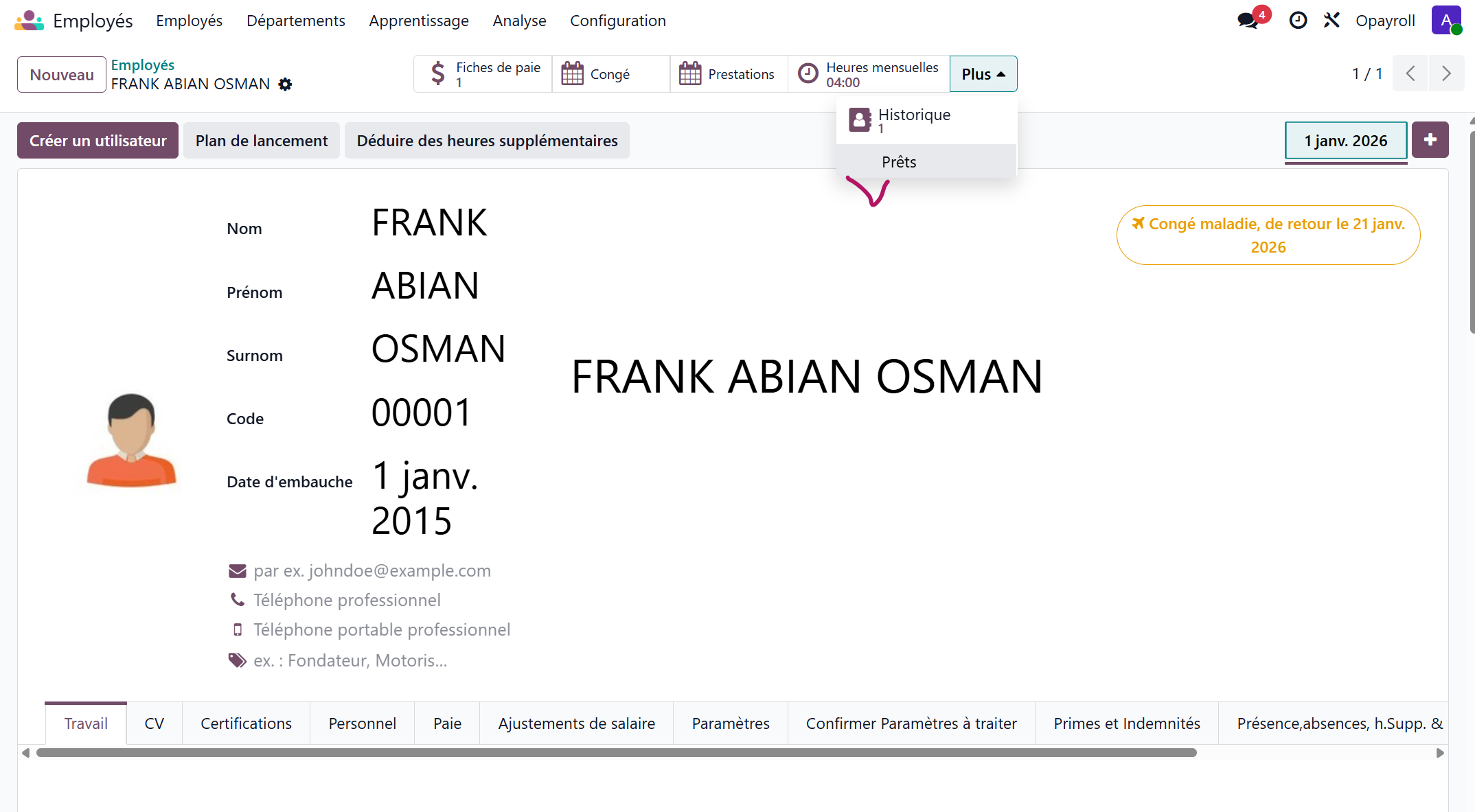Open the 1 janv. 2026 version selector
Viewport: 1475px width, 812px height.
point(1345,141)
